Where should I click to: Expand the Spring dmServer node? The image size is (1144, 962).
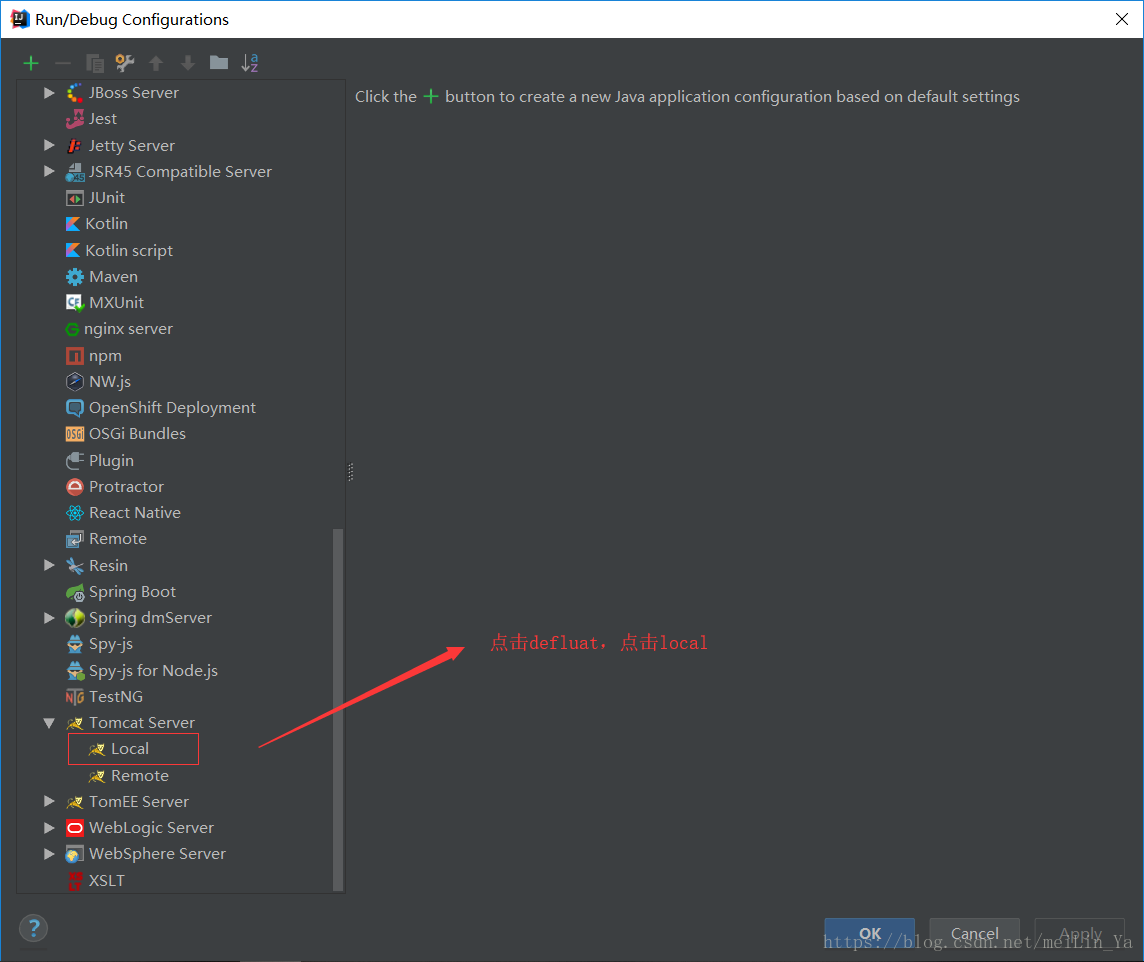pyautogui.click(x=49, y=618)
